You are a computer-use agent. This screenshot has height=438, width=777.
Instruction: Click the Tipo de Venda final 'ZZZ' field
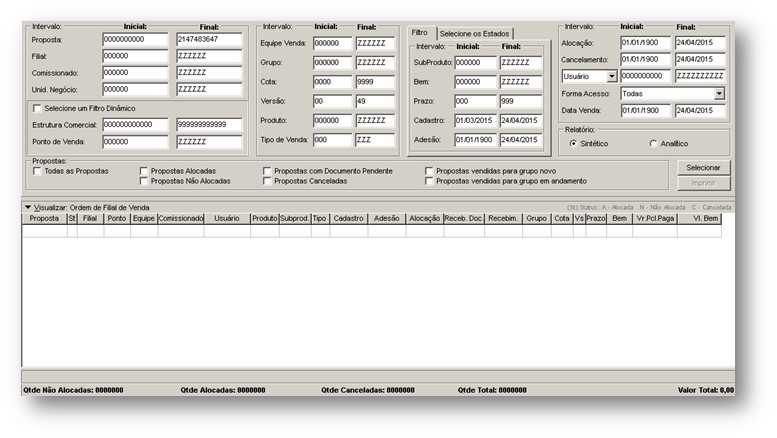[x=375, y=140]
